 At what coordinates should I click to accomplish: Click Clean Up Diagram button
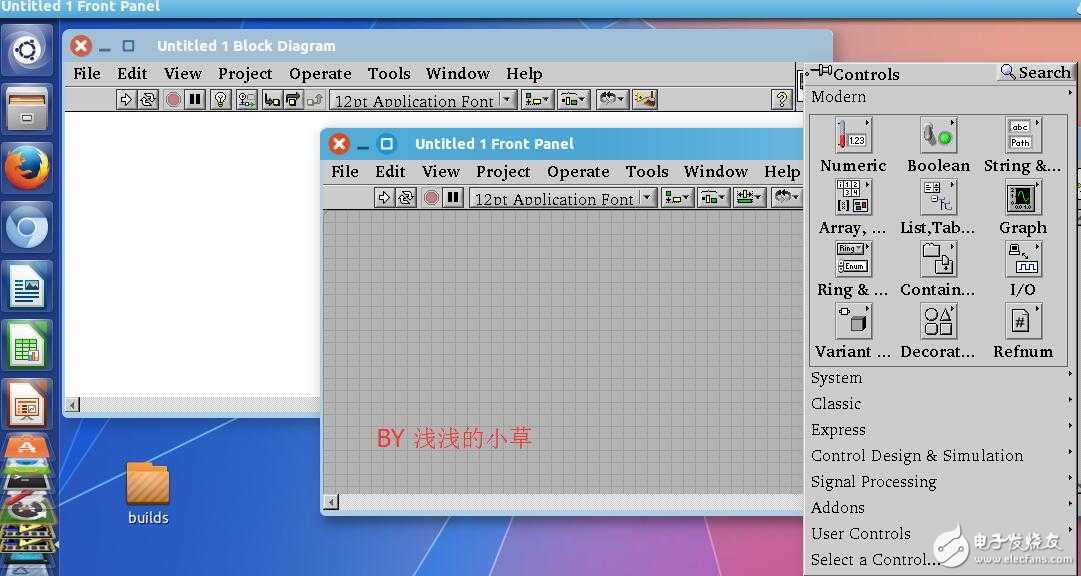coord(645,100)
